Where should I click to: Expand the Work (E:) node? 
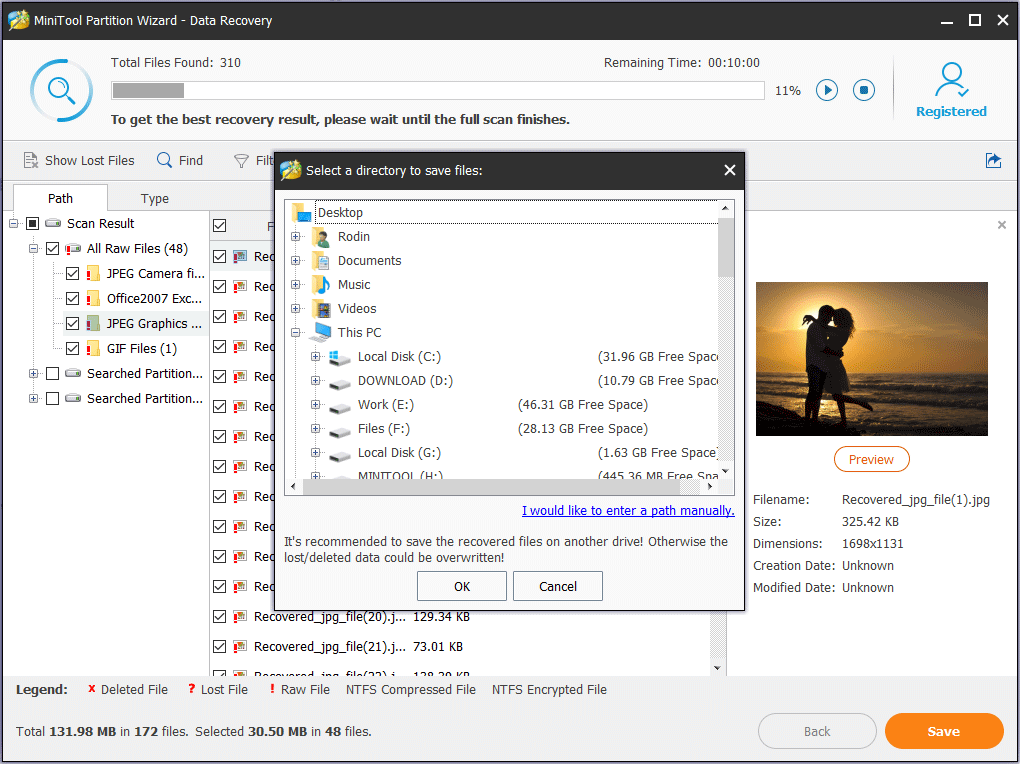315,405
